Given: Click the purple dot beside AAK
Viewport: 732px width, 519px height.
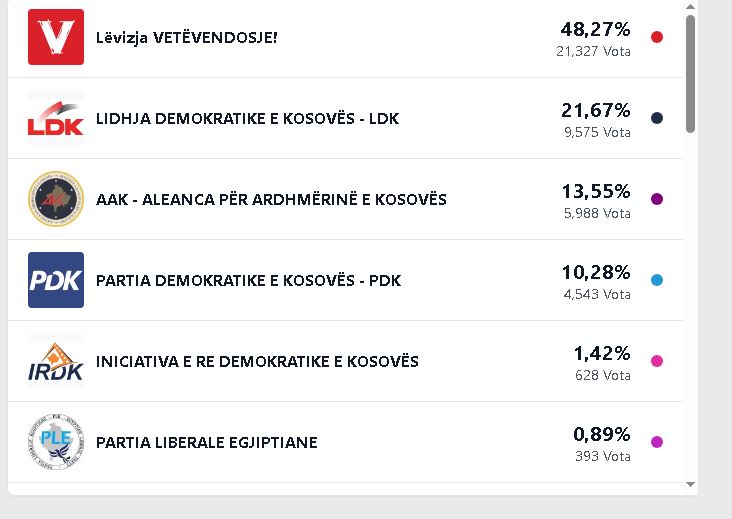Looking at the screenshot, I should [x=657, y=199].
